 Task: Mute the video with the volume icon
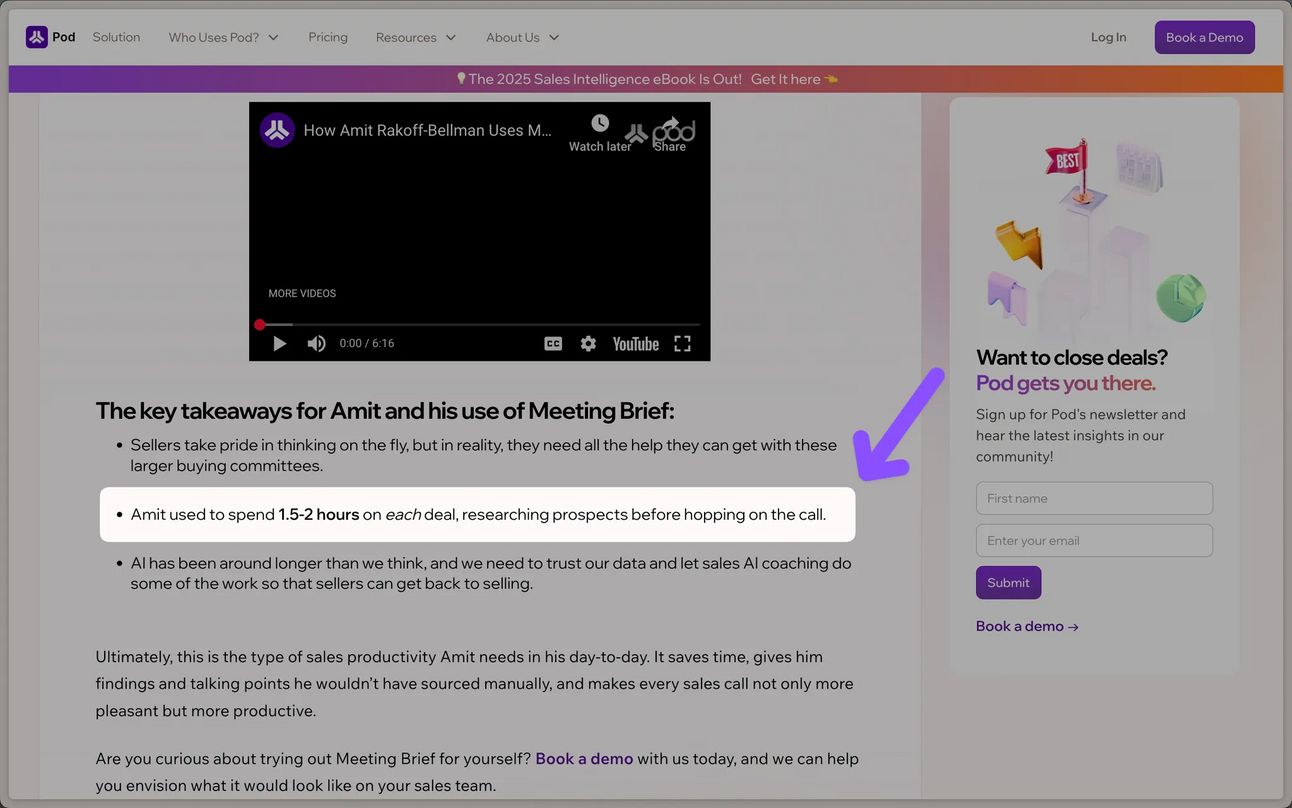click(316, 343)
